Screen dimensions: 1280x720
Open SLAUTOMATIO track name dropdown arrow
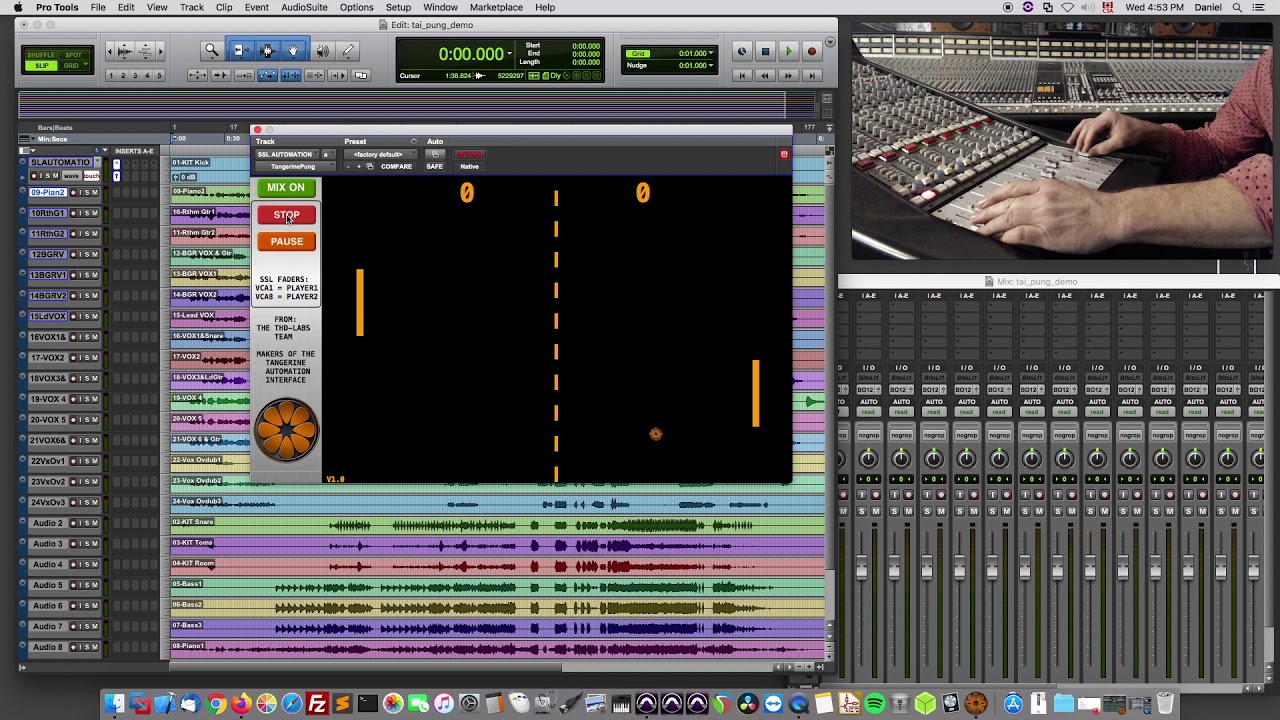[96, 162]
